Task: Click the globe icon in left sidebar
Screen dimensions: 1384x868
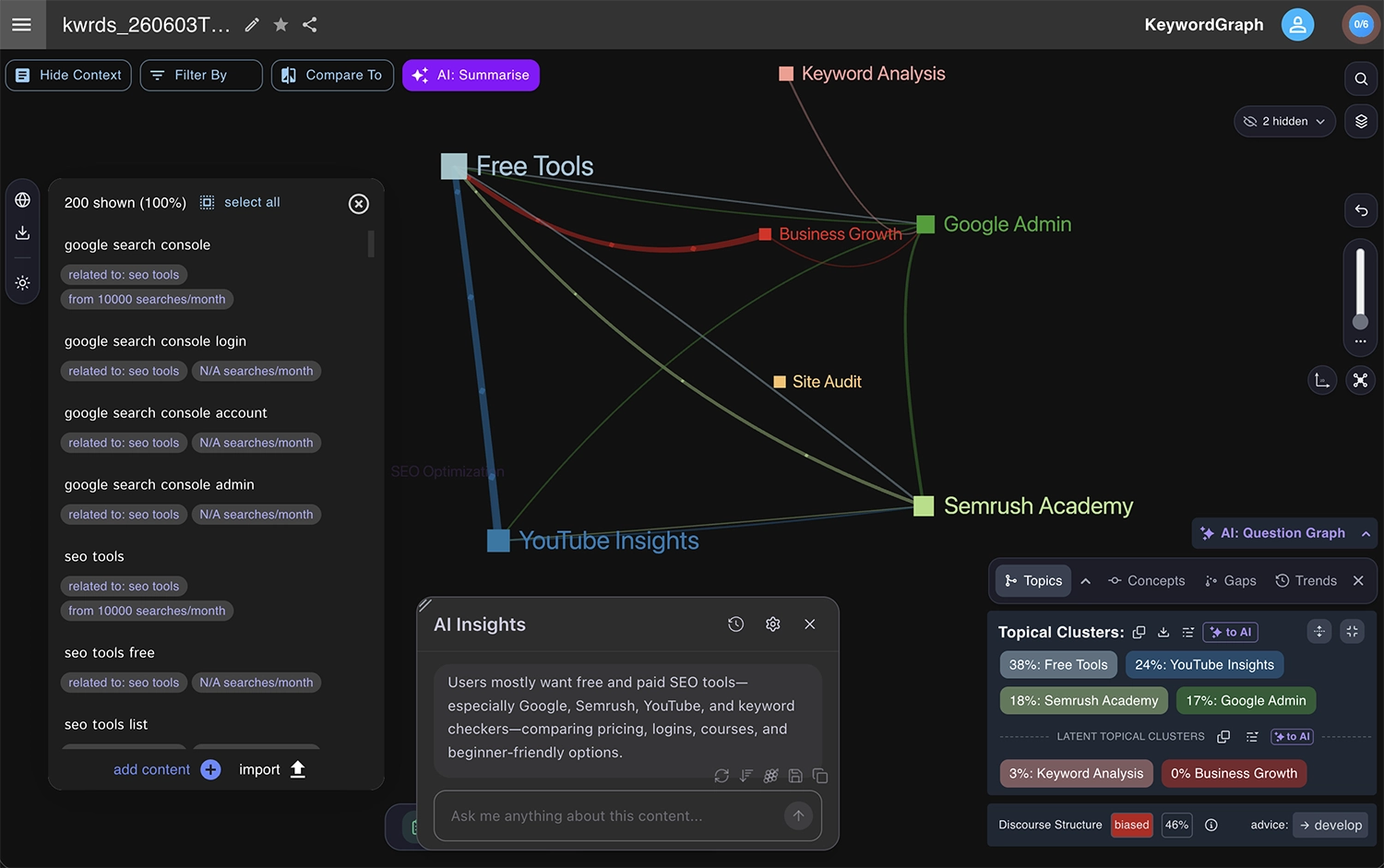Action: click(23, 200)
